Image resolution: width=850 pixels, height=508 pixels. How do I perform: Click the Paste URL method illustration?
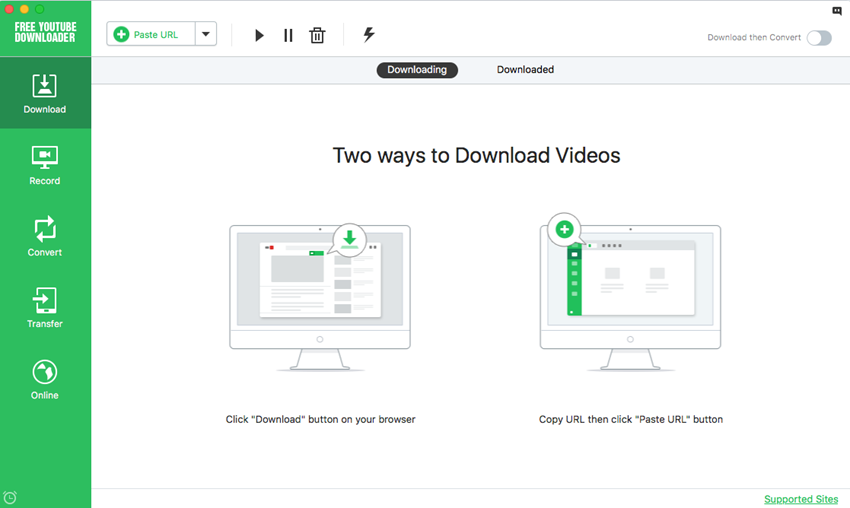(630, 293)
